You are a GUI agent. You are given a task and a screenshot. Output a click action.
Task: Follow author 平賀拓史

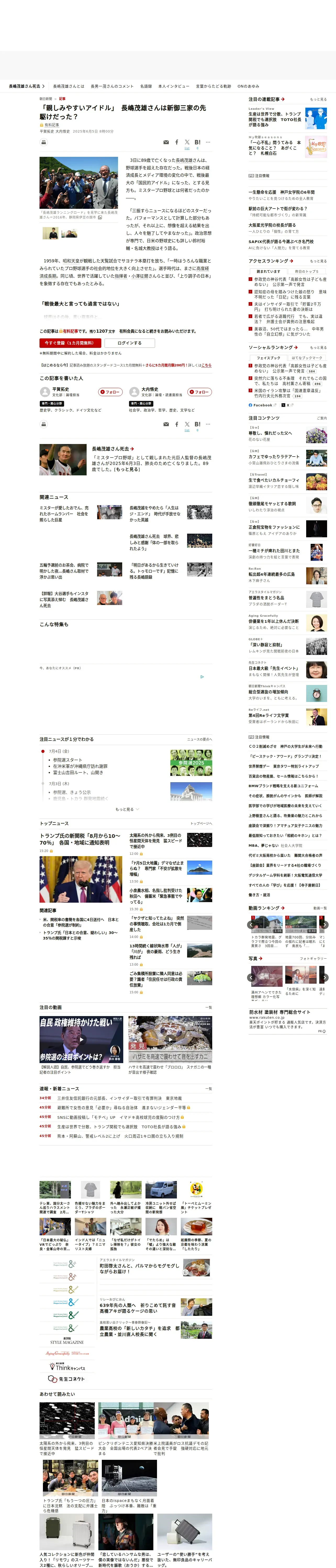(x=110, y=392)
